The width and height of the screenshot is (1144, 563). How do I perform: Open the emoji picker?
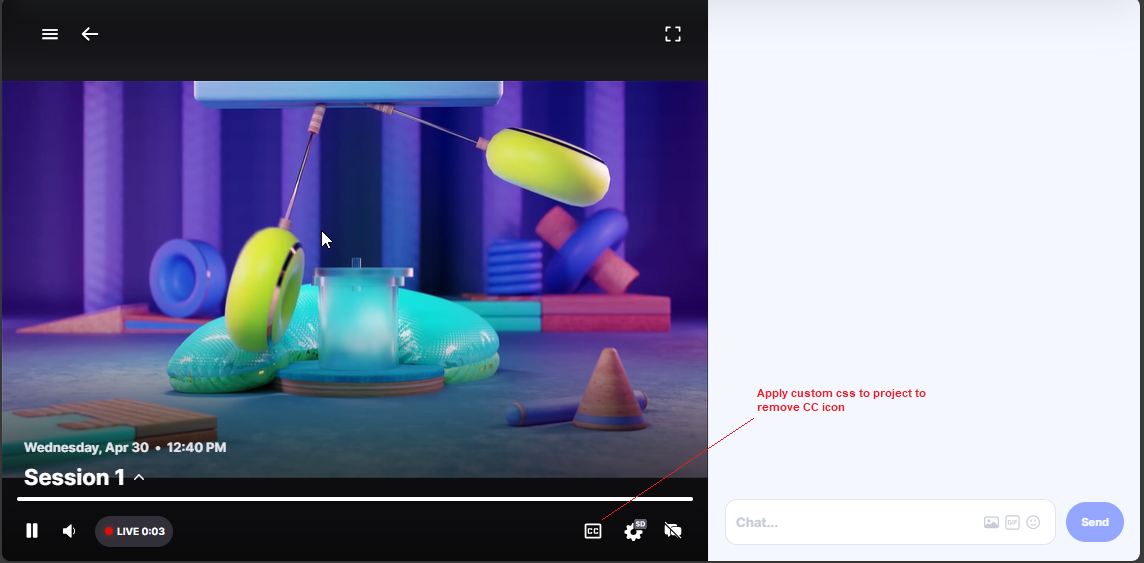click(1033, 522)
